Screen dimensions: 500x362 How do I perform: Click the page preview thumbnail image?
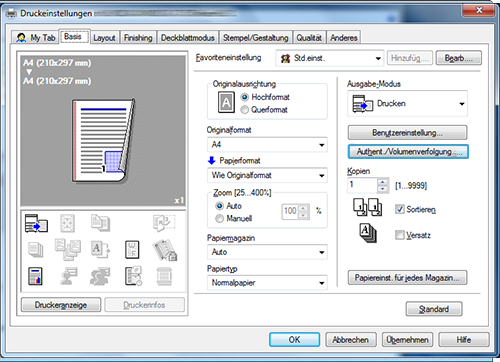pos(104,140)
